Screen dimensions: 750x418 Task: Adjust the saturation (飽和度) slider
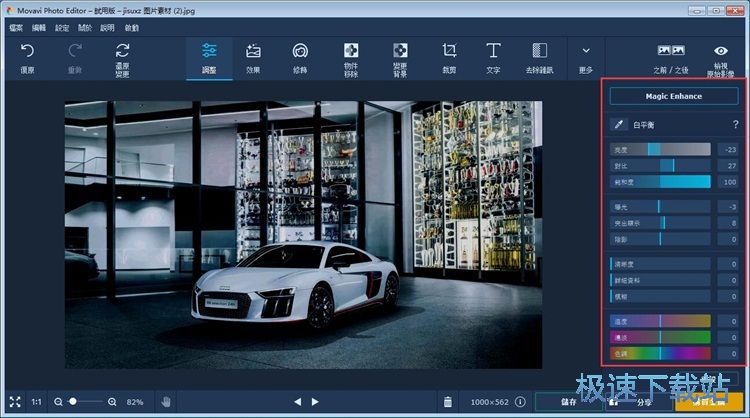(x=660, y=182)
